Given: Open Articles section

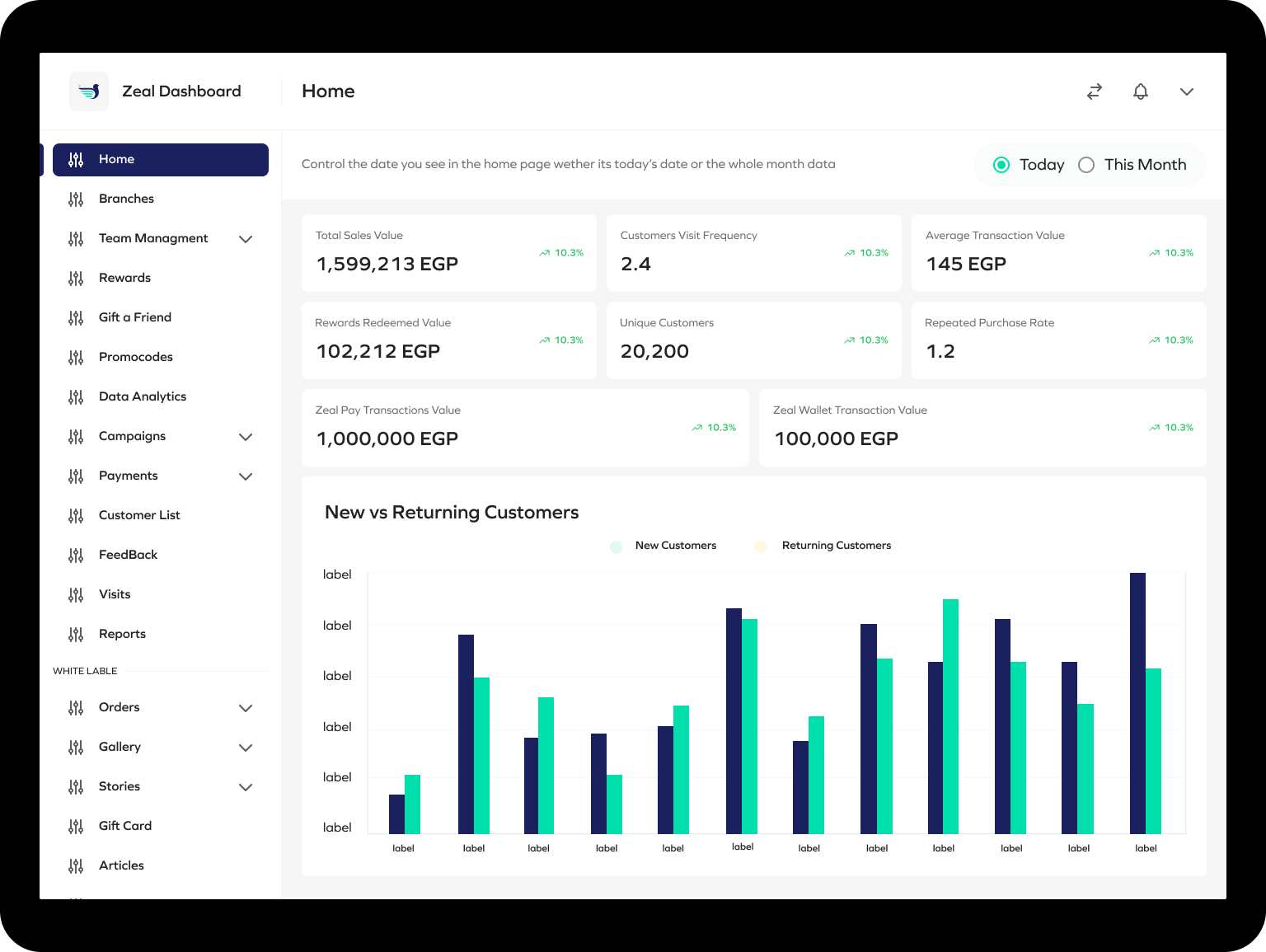Looking at the screenshot, I should pyautogui.click(x=161, y=866).
